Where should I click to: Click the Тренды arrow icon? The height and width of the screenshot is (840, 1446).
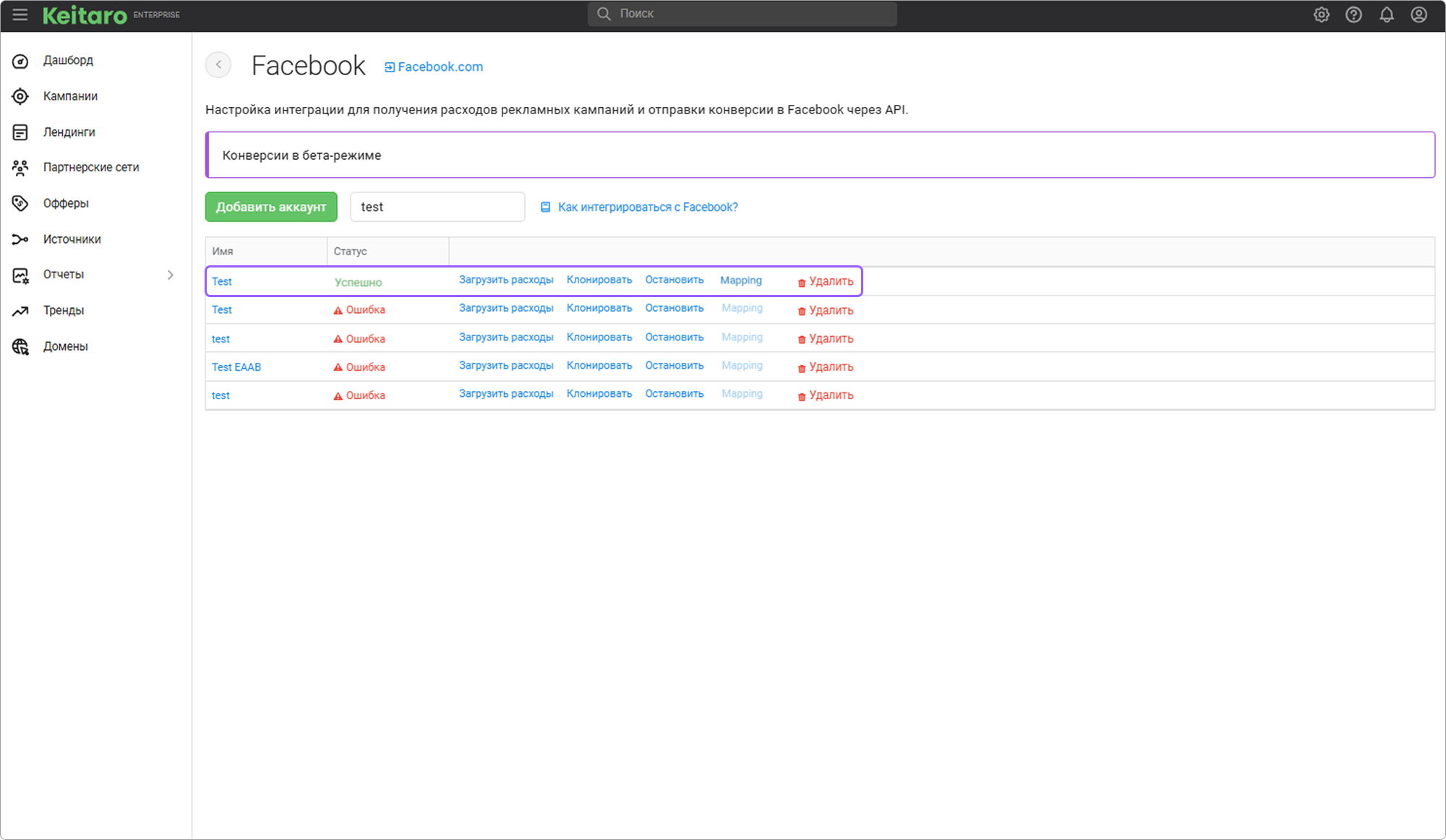point(20,311)
